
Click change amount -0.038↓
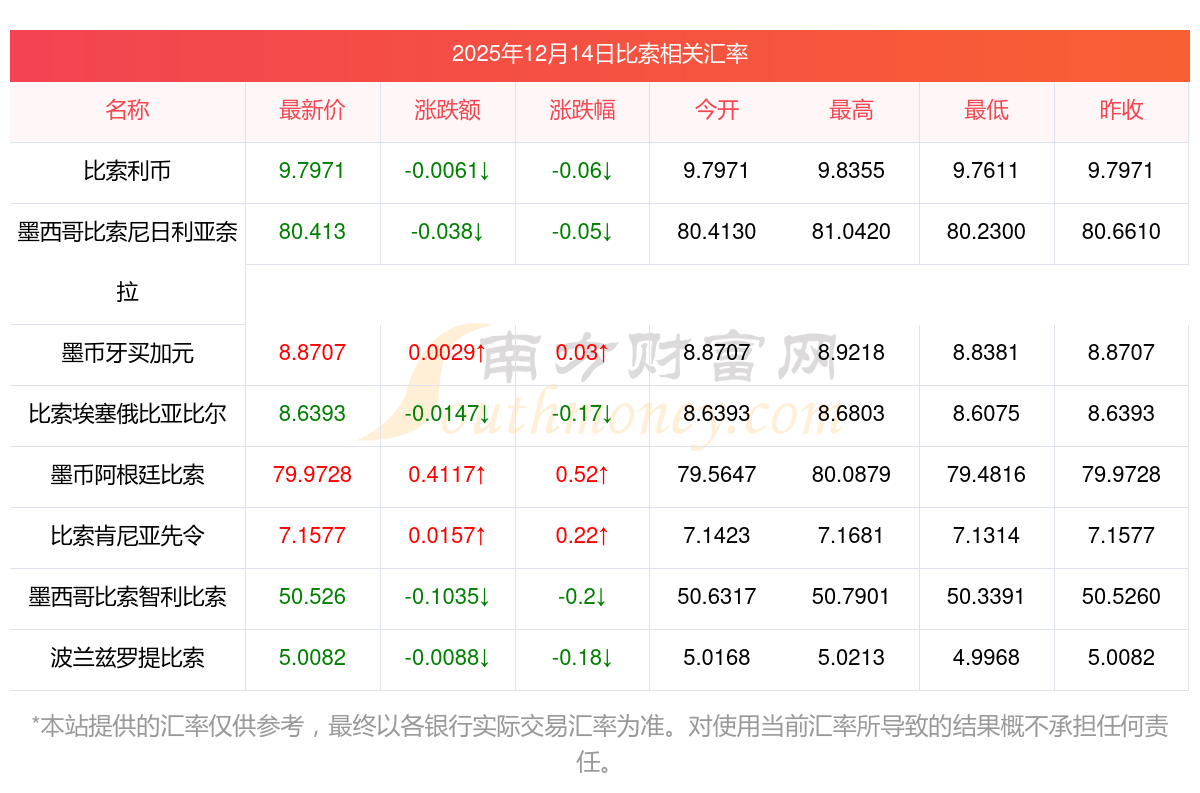tap(447, 232)
